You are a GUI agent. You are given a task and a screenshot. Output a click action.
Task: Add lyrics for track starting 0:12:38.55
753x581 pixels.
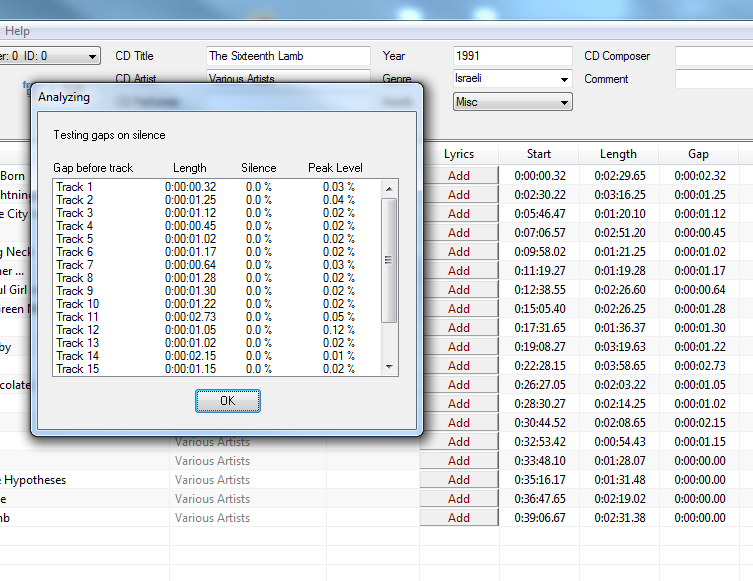click(x=459, y=290)
